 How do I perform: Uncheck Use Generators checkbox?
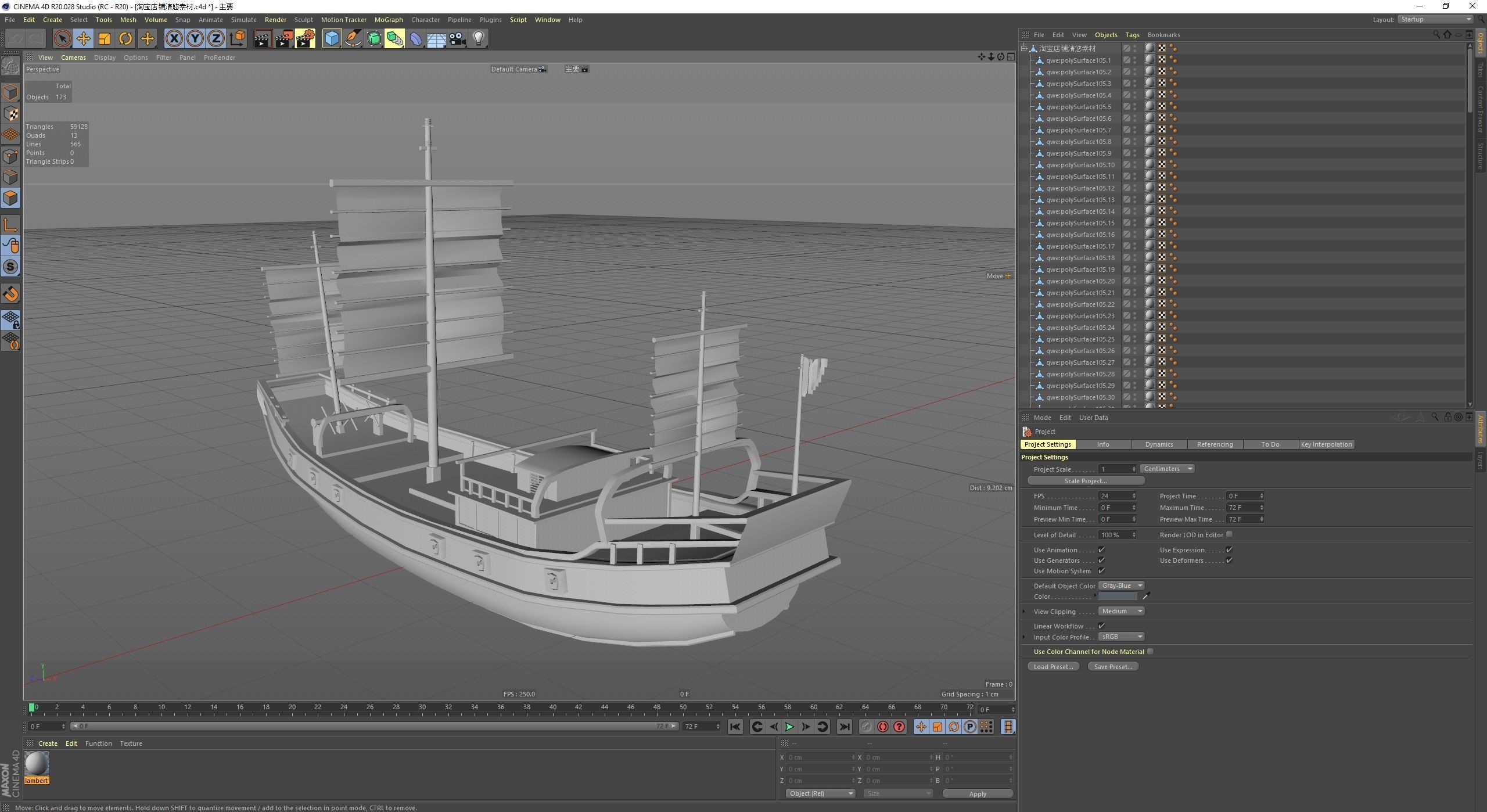coord(1101,560)
